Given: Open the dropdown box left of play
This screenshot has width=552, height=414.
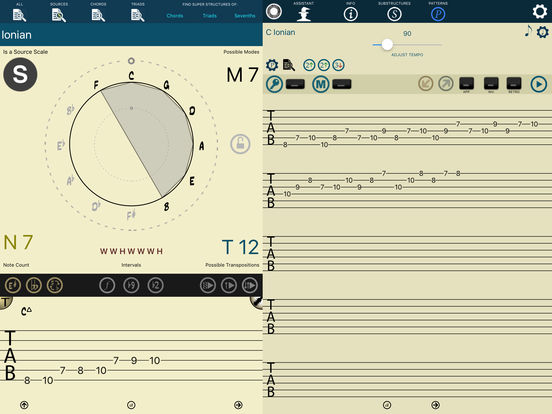Looking at the screenshot, I should (514, 84).
